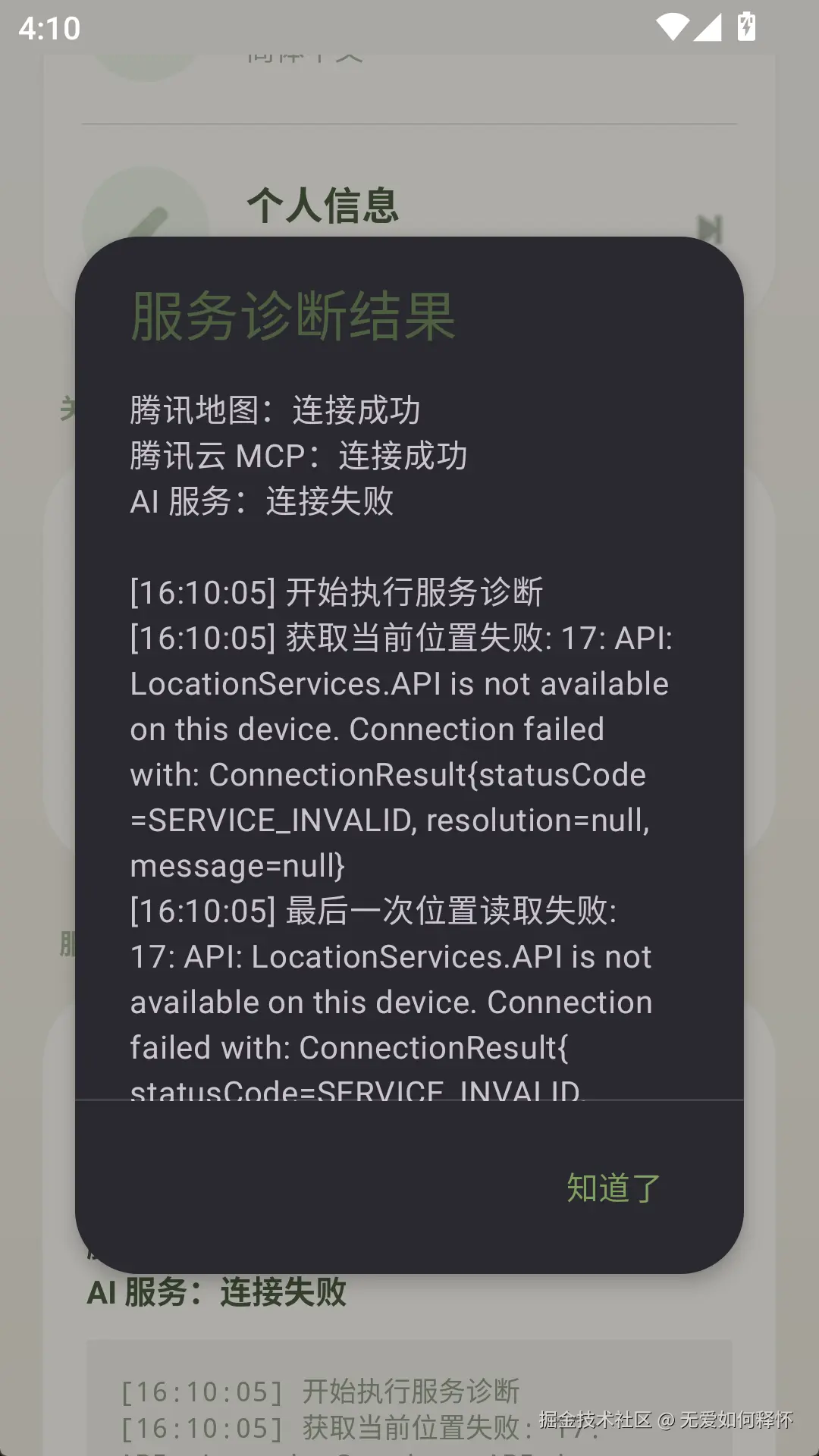Select the 腾讯云 MCP:连接成功 result line
The image size is (819, 1456).
(299, 456)
